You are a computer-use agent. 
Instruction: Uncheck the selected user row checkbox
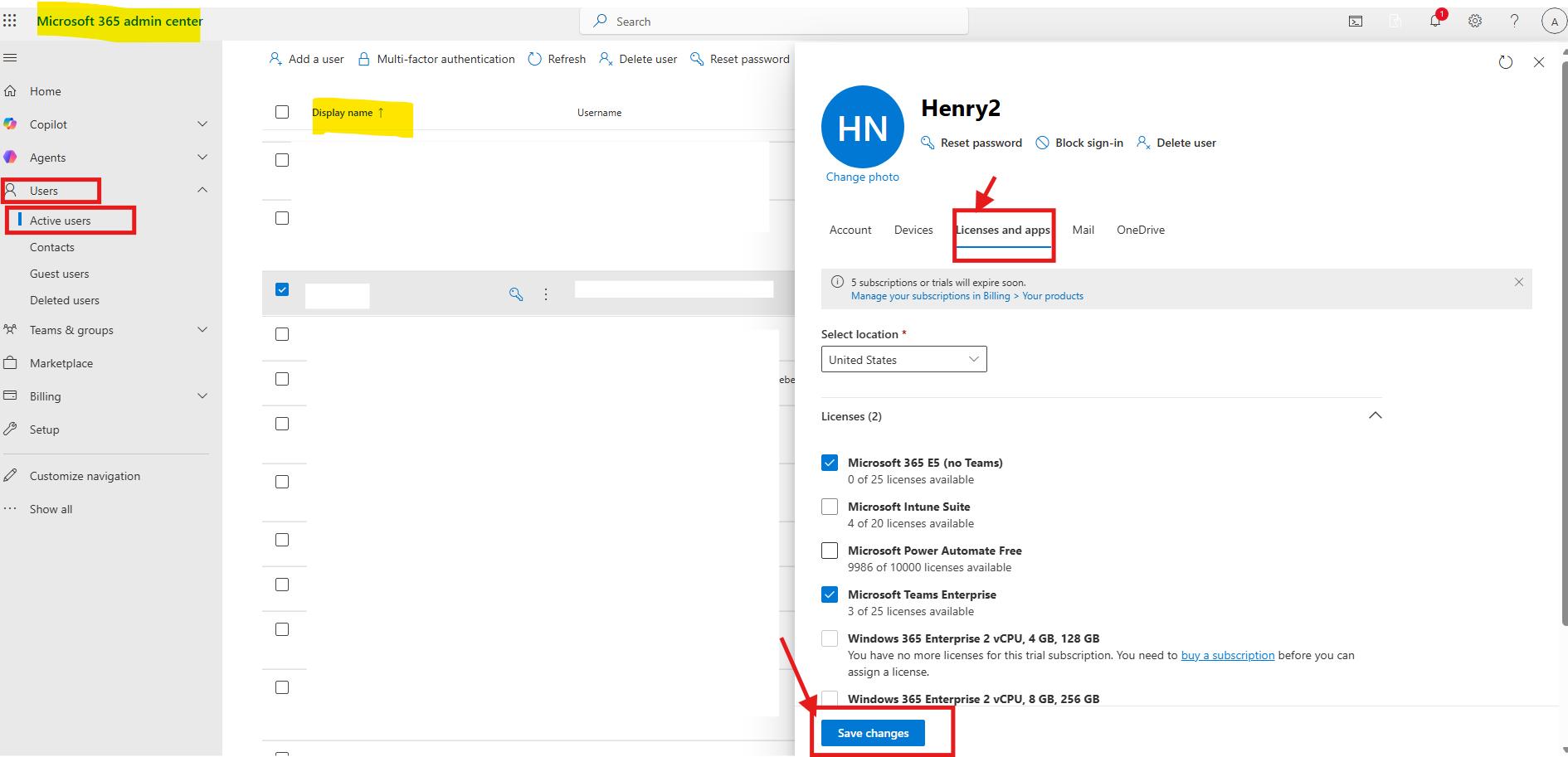[x=282, y=289]
